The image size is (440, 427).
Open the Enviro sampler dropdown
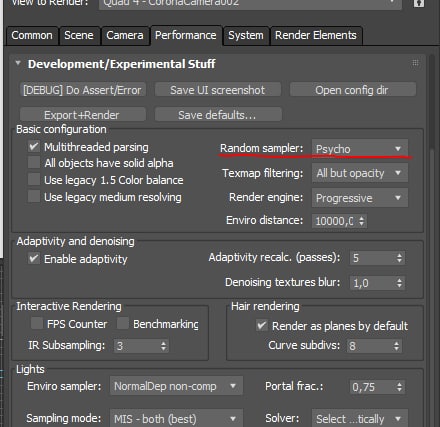pyautogui.click(x=176, y=386)
